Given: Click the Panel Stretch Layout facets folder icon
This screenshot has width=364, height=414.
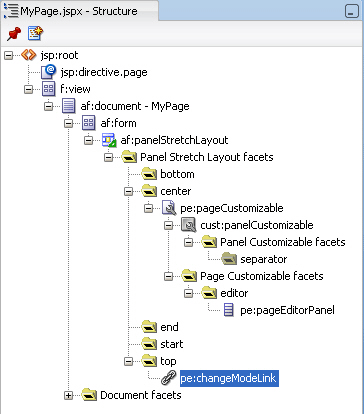Looking at the screenshot, I should (x=129, y=157).
